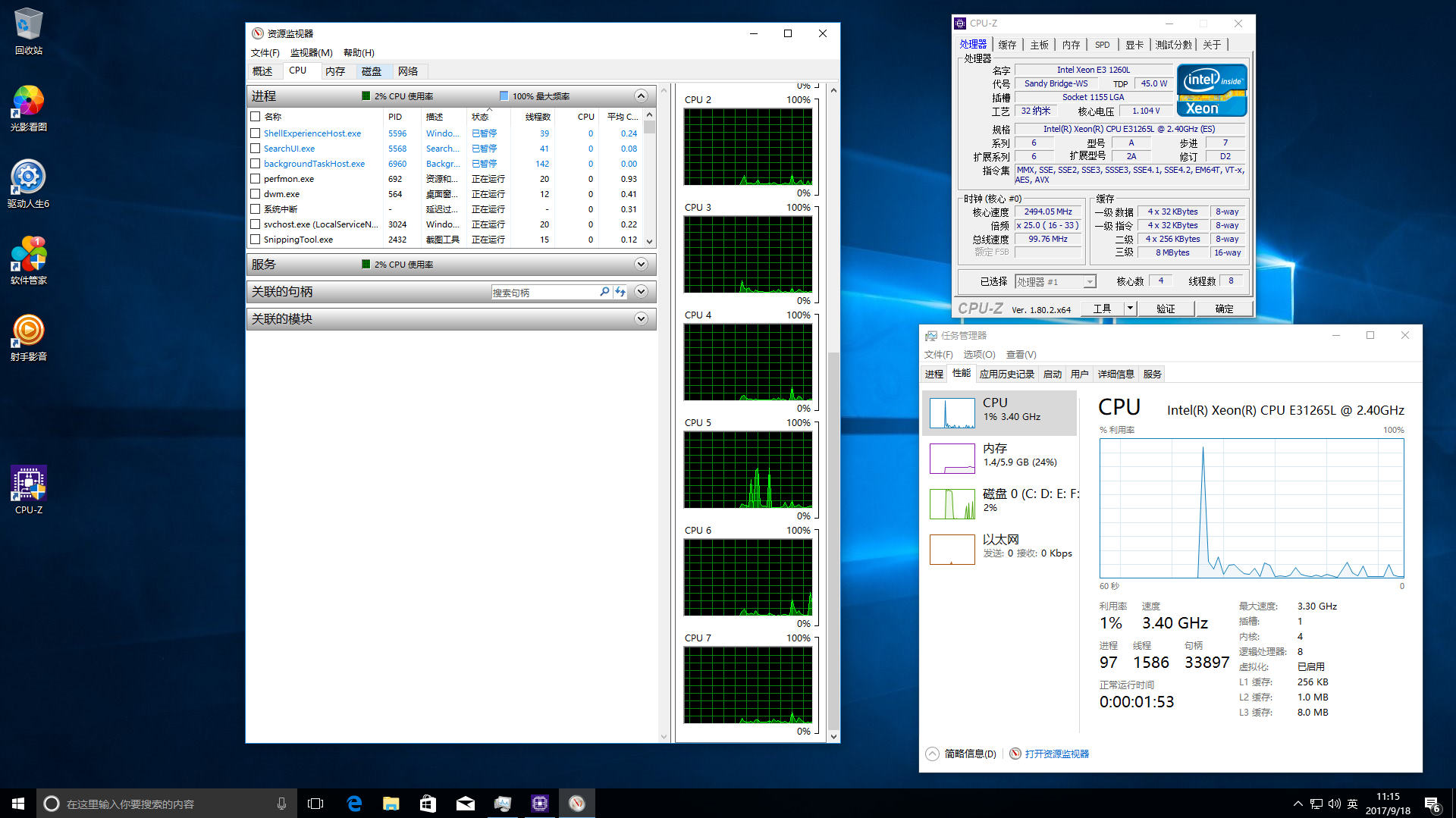Select the 内存 performance graph thumbnail

(x=952, y=459)
